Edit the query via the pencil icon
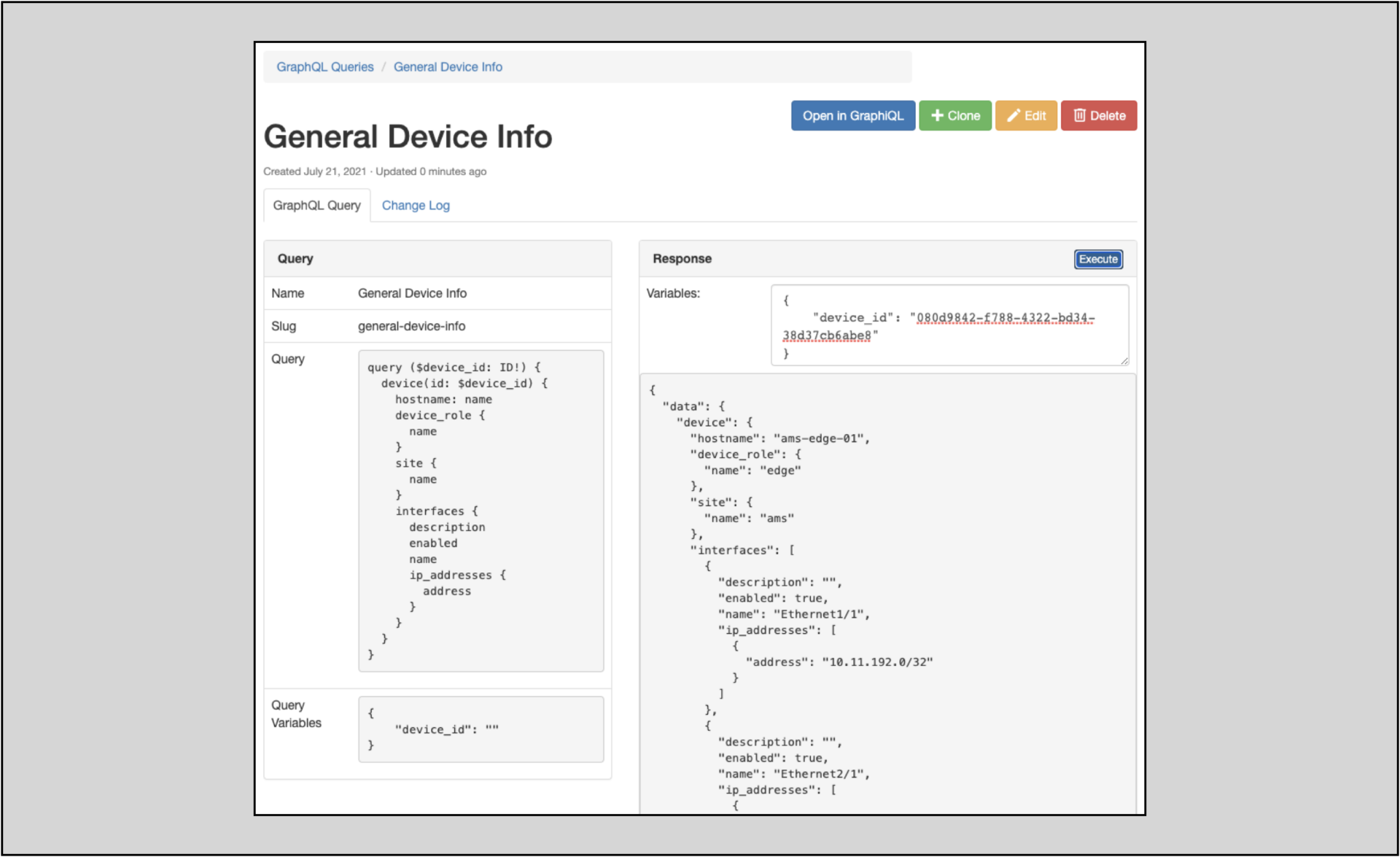 click(x=1025, y=115)
